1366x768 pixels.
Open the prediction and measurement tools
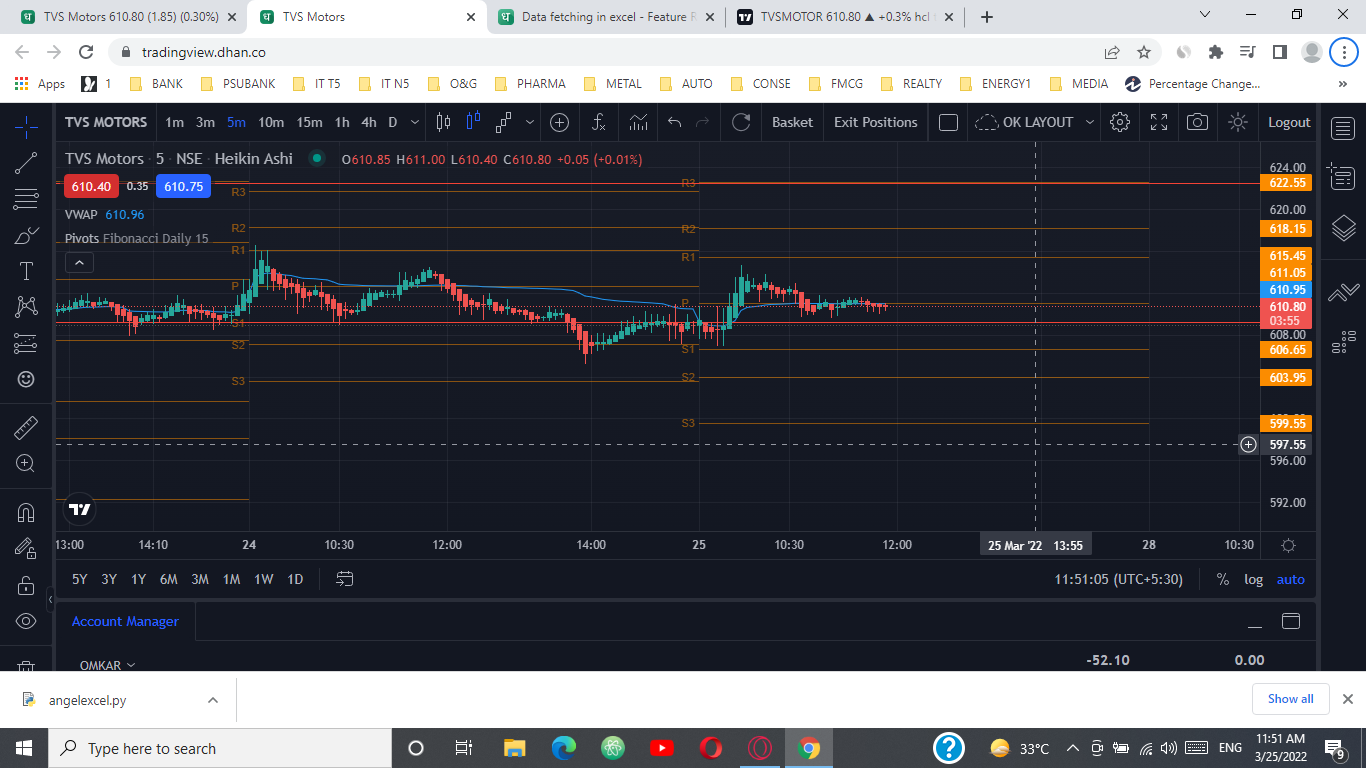[x=26, y=343]
